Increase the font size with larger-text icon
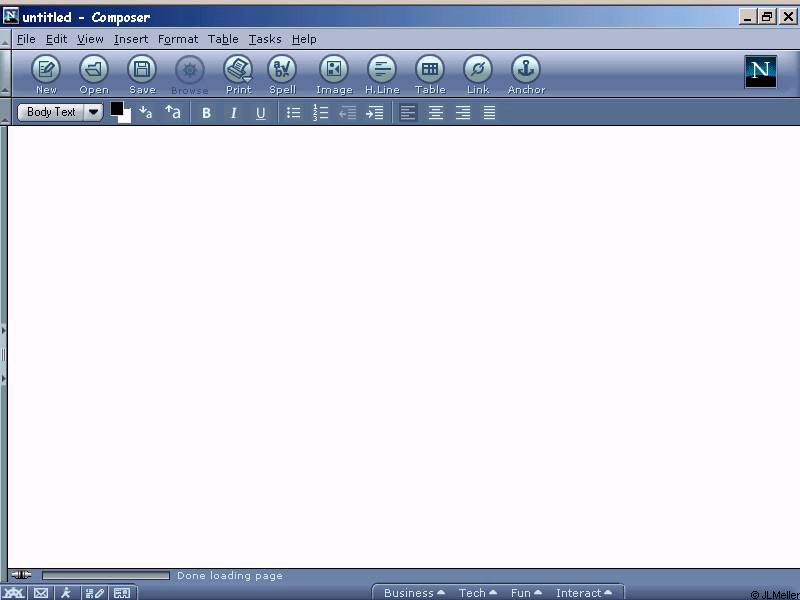The width and height of the screenshot is (800, 600). tap(173, 112)
